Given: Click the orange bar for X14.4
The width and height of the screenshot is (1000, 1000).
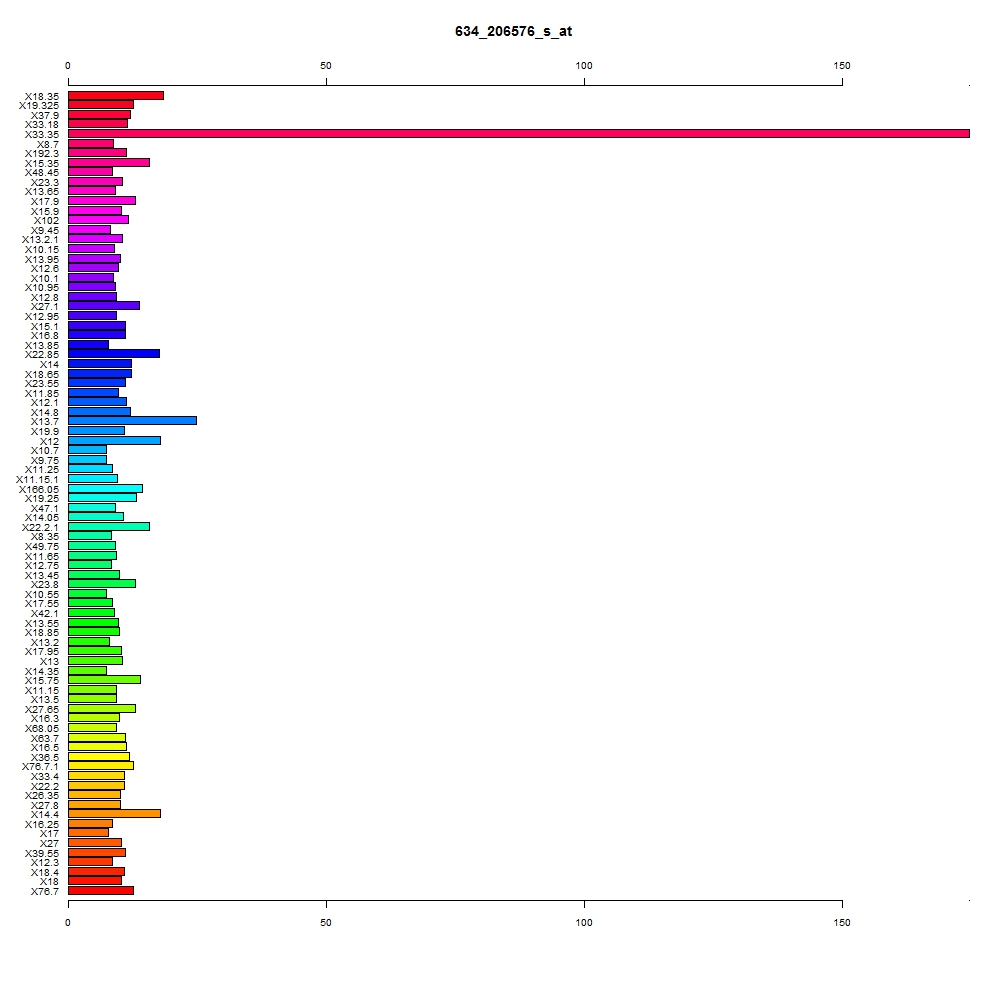Looking at the screenshot, I should pyautogui.click(x=115, y=813).
